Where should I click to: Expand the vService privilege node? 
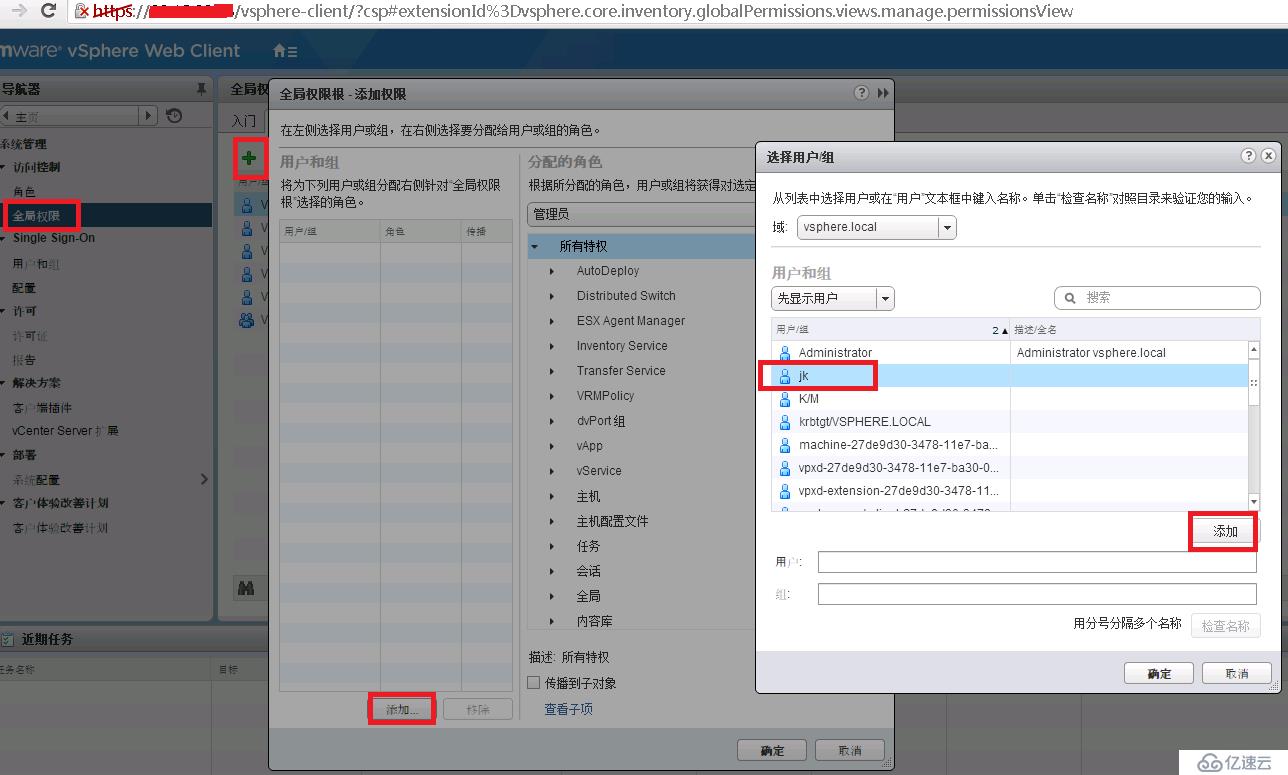pyautogui.click(x=552, y=471)
